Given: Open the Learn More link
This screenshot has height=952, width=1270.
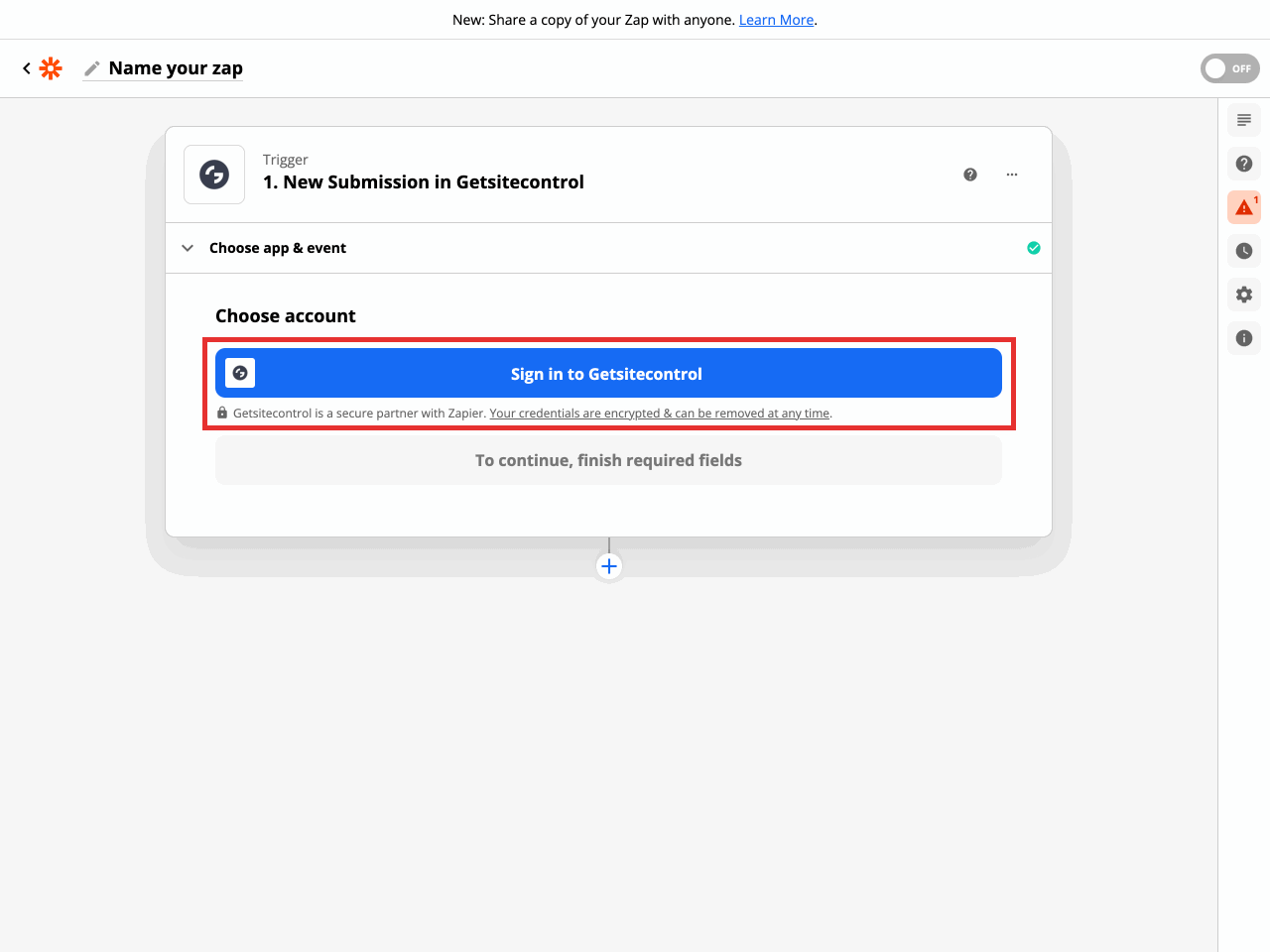Looking at the screenshot, I should [x=776, y=20].
